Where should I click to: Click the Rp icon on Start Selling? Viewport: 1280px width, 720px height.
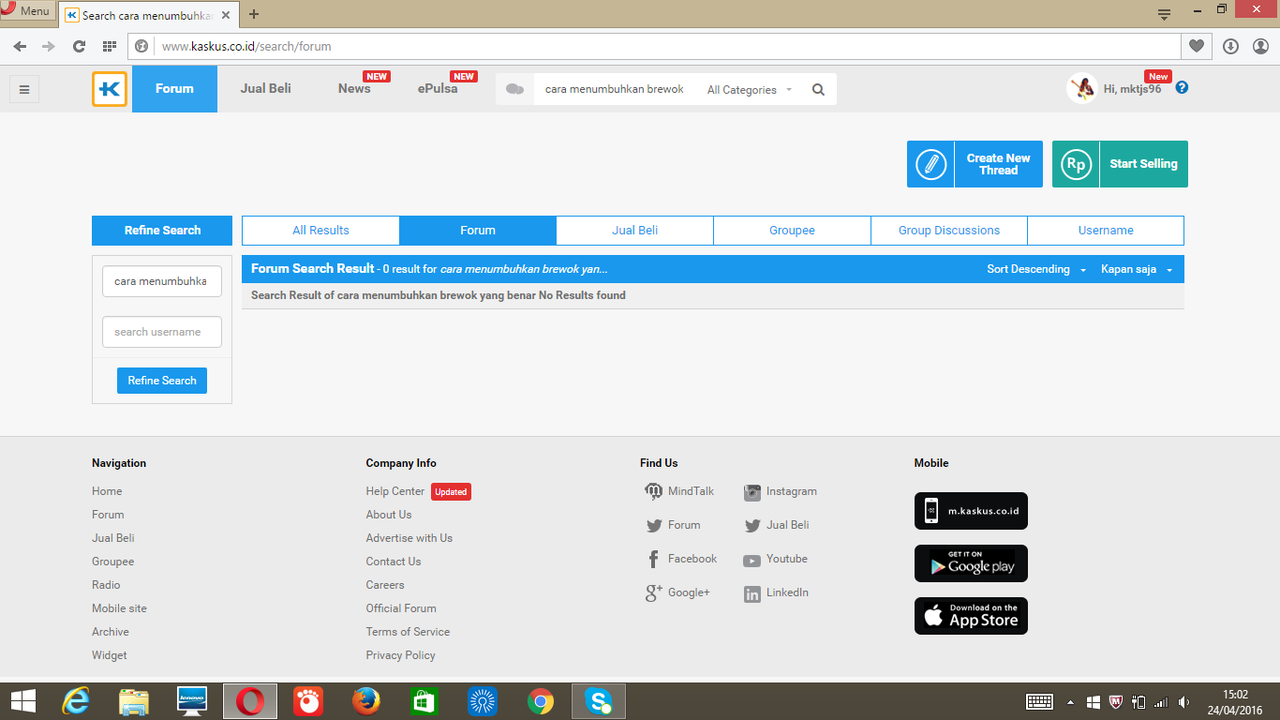click(x=1076, y=164)
